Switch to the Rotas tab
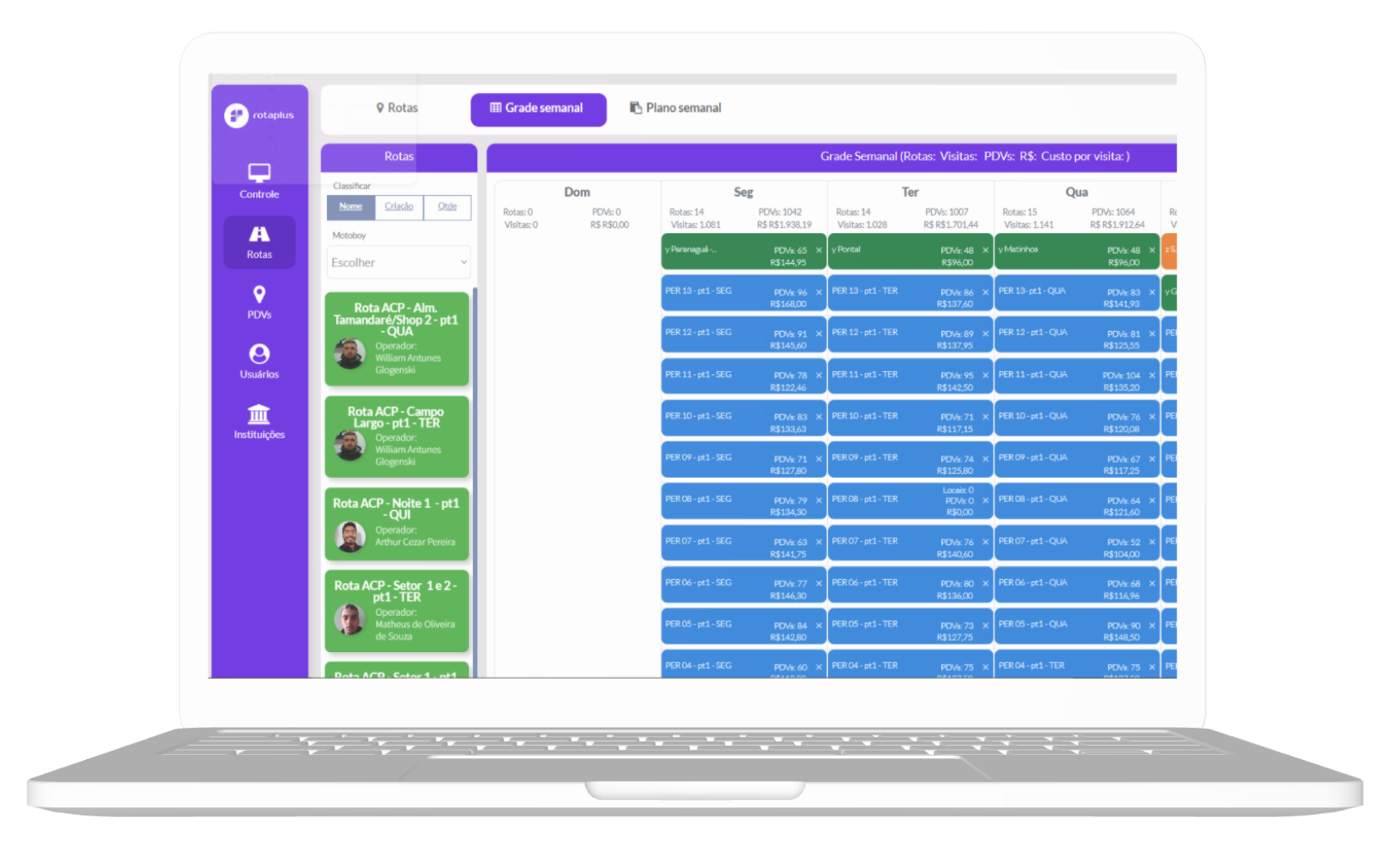This screenshot has height=843, width=1400. 397,108
